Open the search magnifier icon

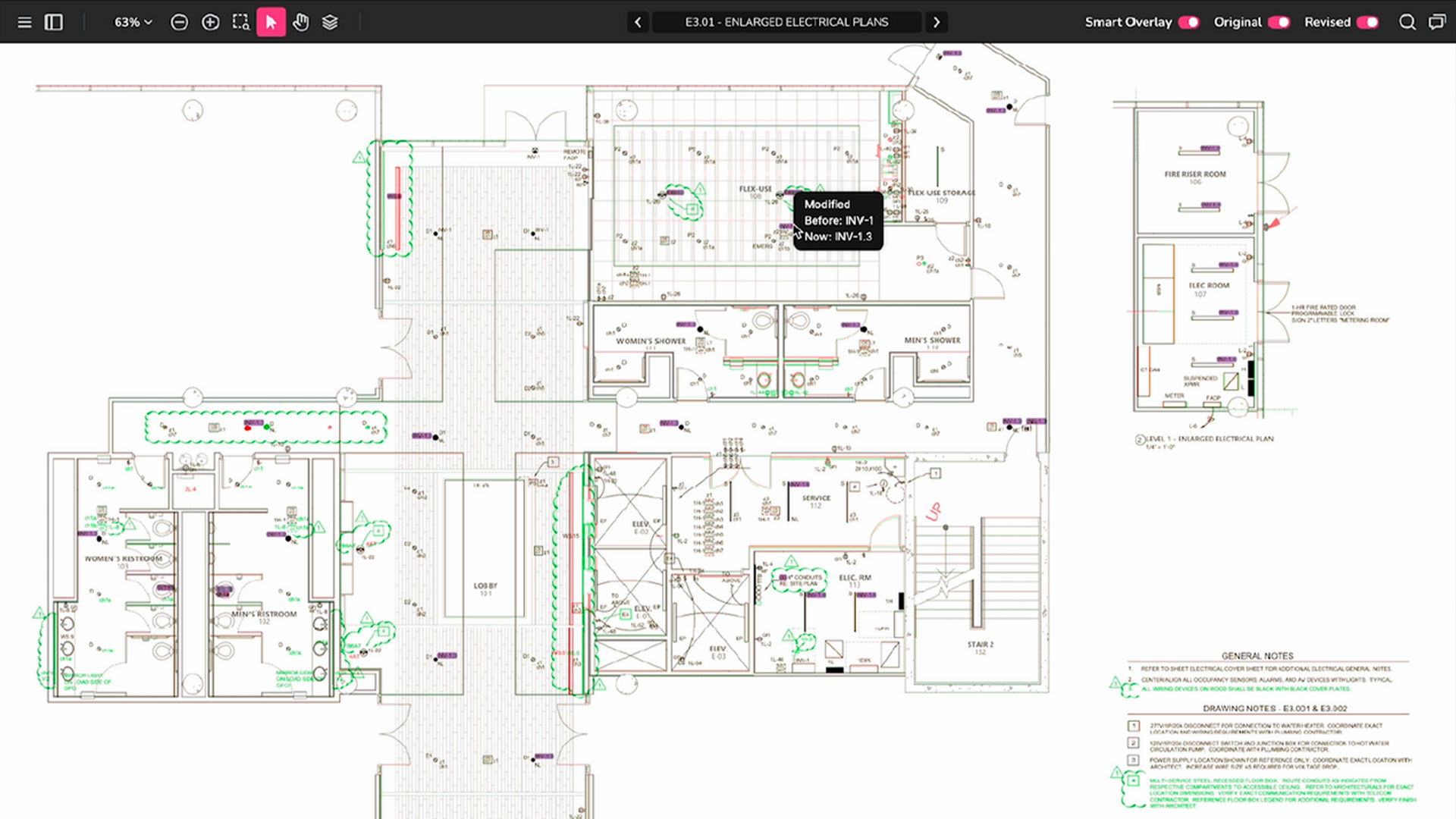pos(1407,22)
